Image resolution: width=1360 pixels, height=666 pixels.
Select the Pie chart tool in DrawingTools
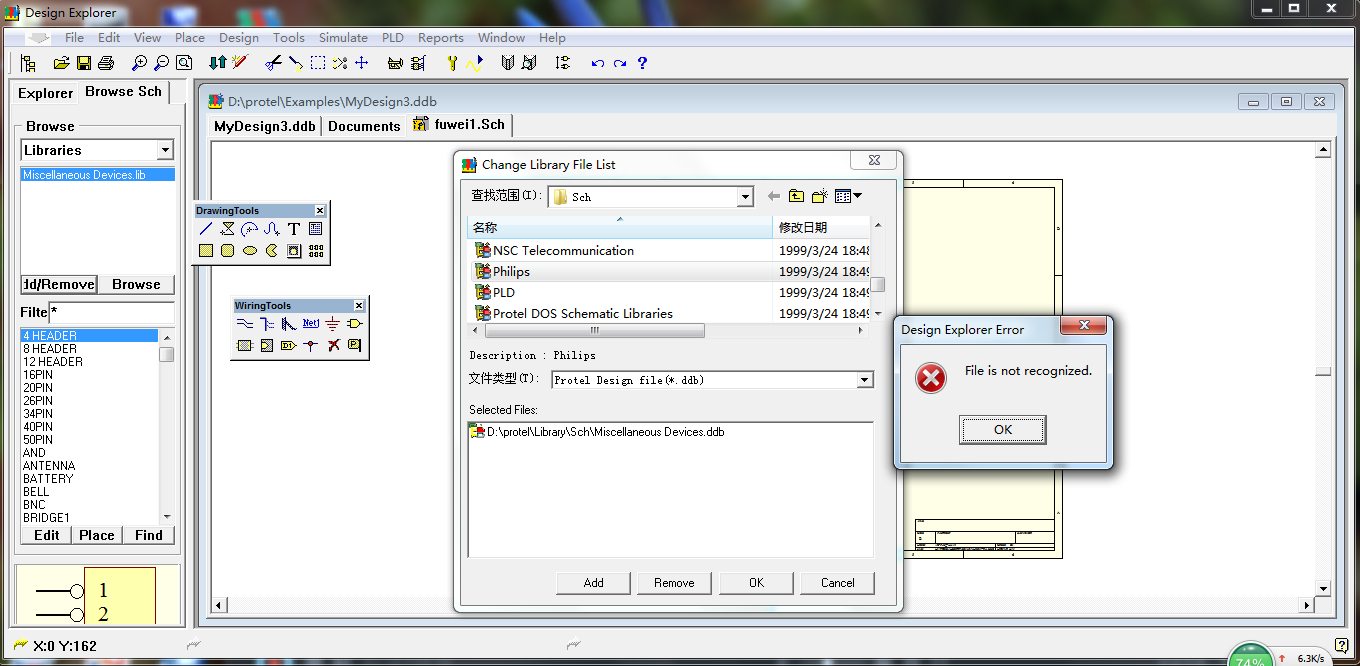click(x=272, y=251)
